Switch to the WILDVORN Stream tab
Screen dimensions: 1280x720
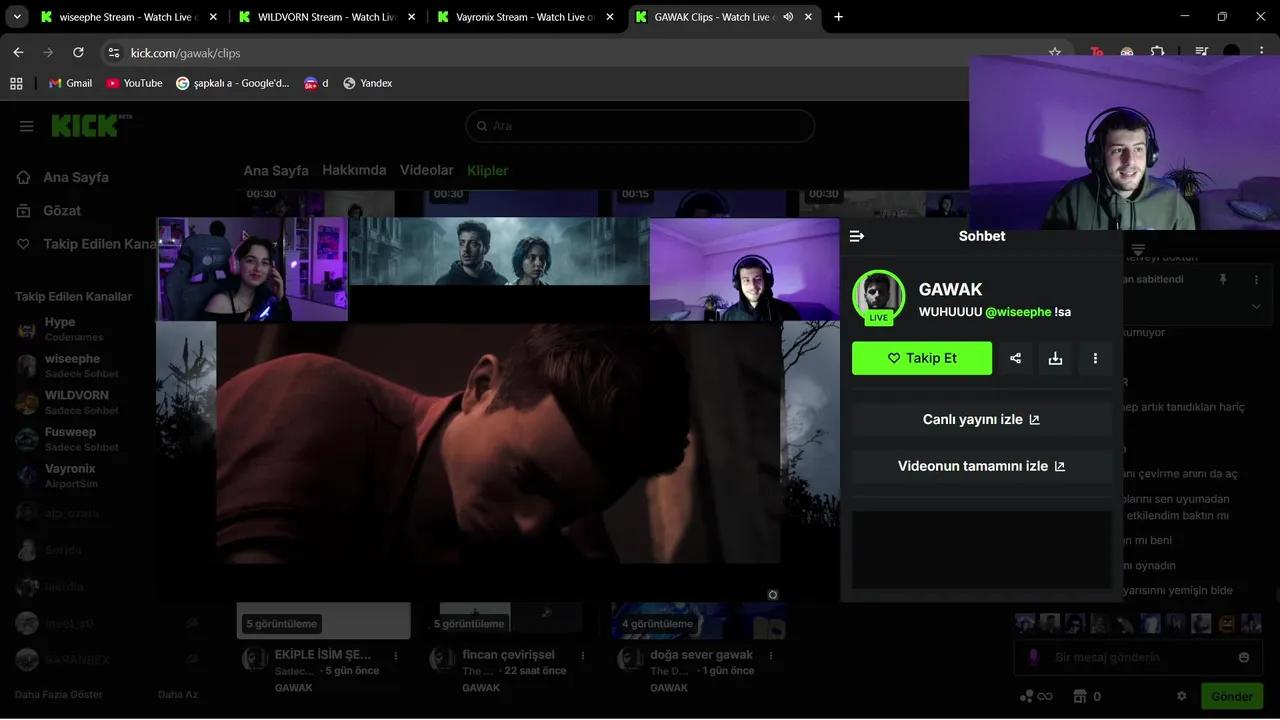(326, 17)
